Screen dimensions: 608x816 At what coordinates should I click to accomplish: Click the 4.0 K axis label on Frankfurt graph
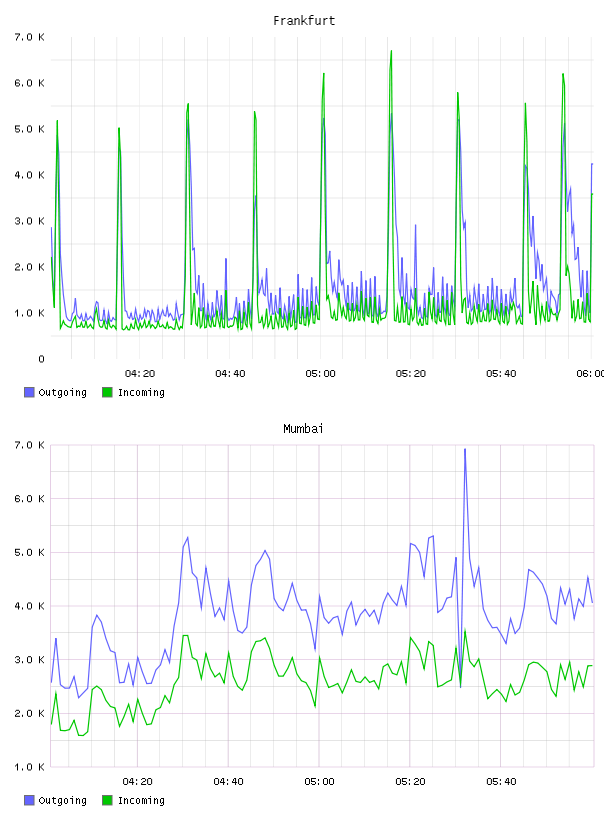(30, 175)
